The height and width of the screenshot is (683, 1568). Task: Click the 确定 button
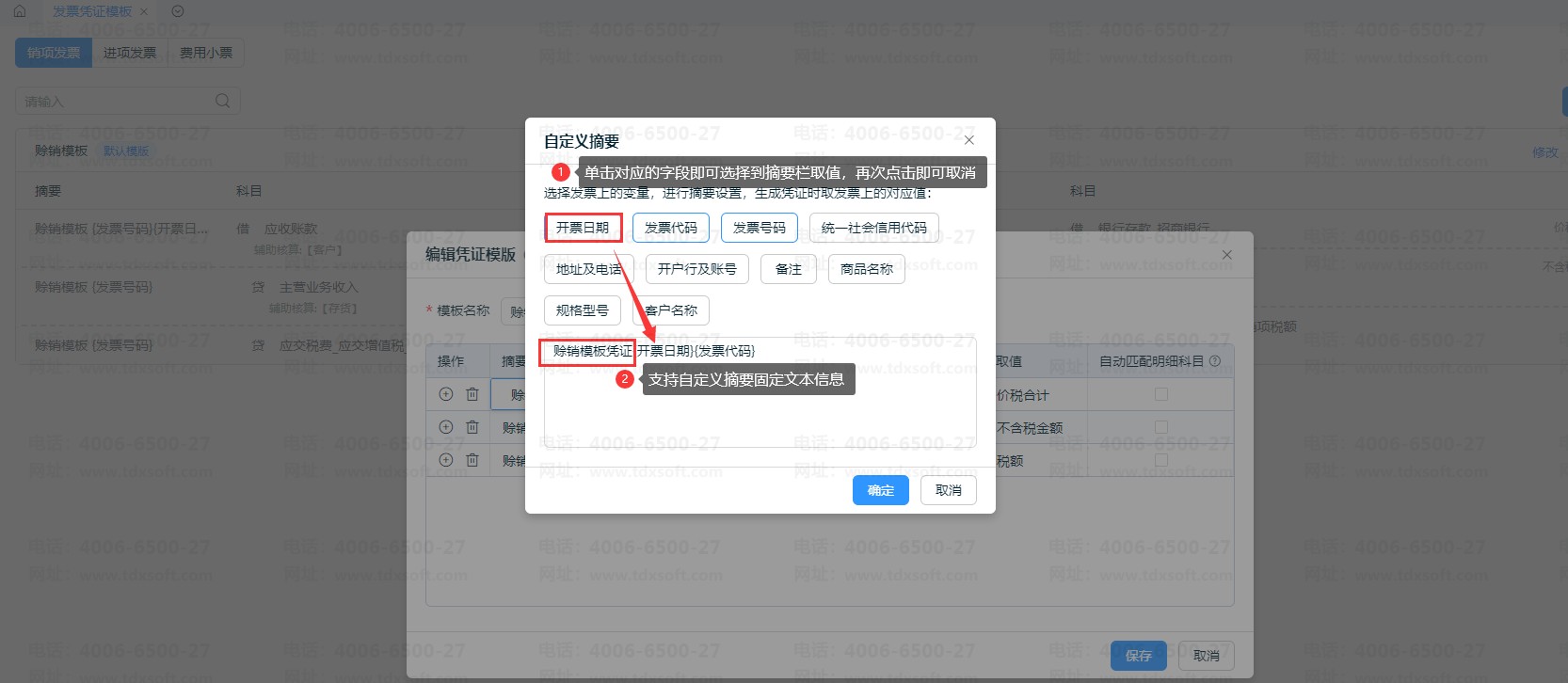(880, 490)
